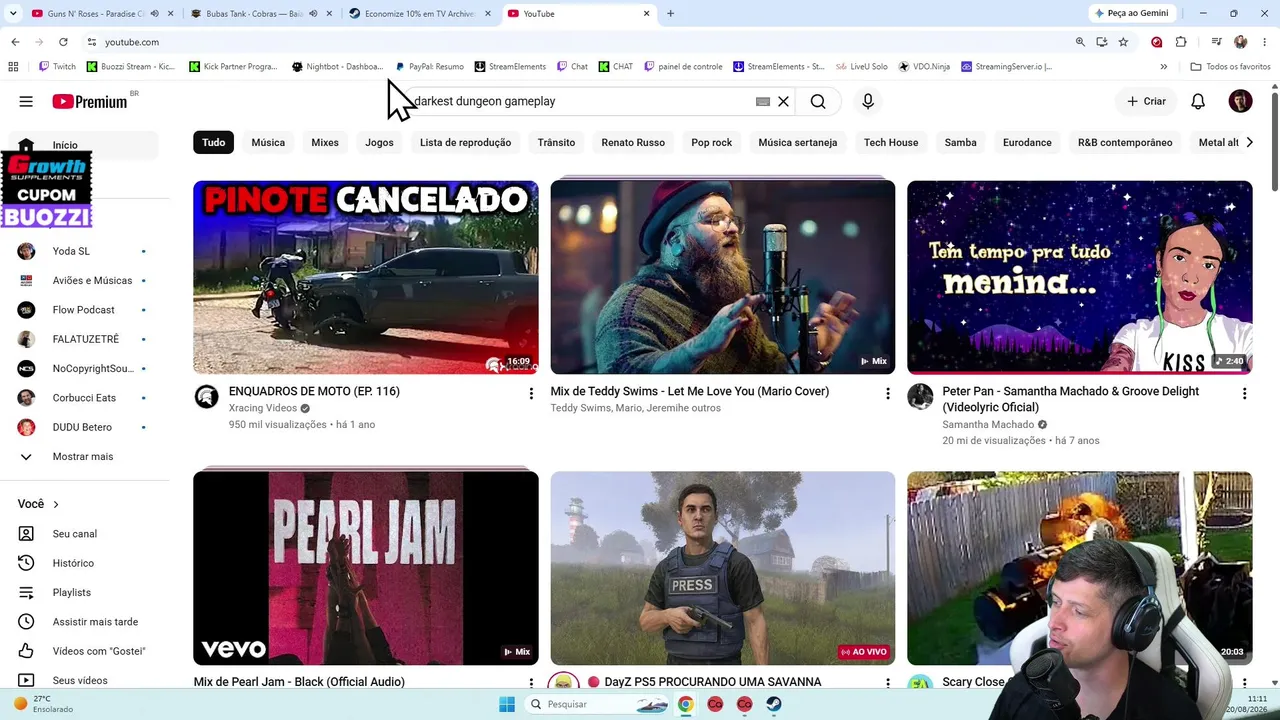Open the VDO.Ninja bookmark
Viewport: 1280px width, 720px height.
click(924, 67)
